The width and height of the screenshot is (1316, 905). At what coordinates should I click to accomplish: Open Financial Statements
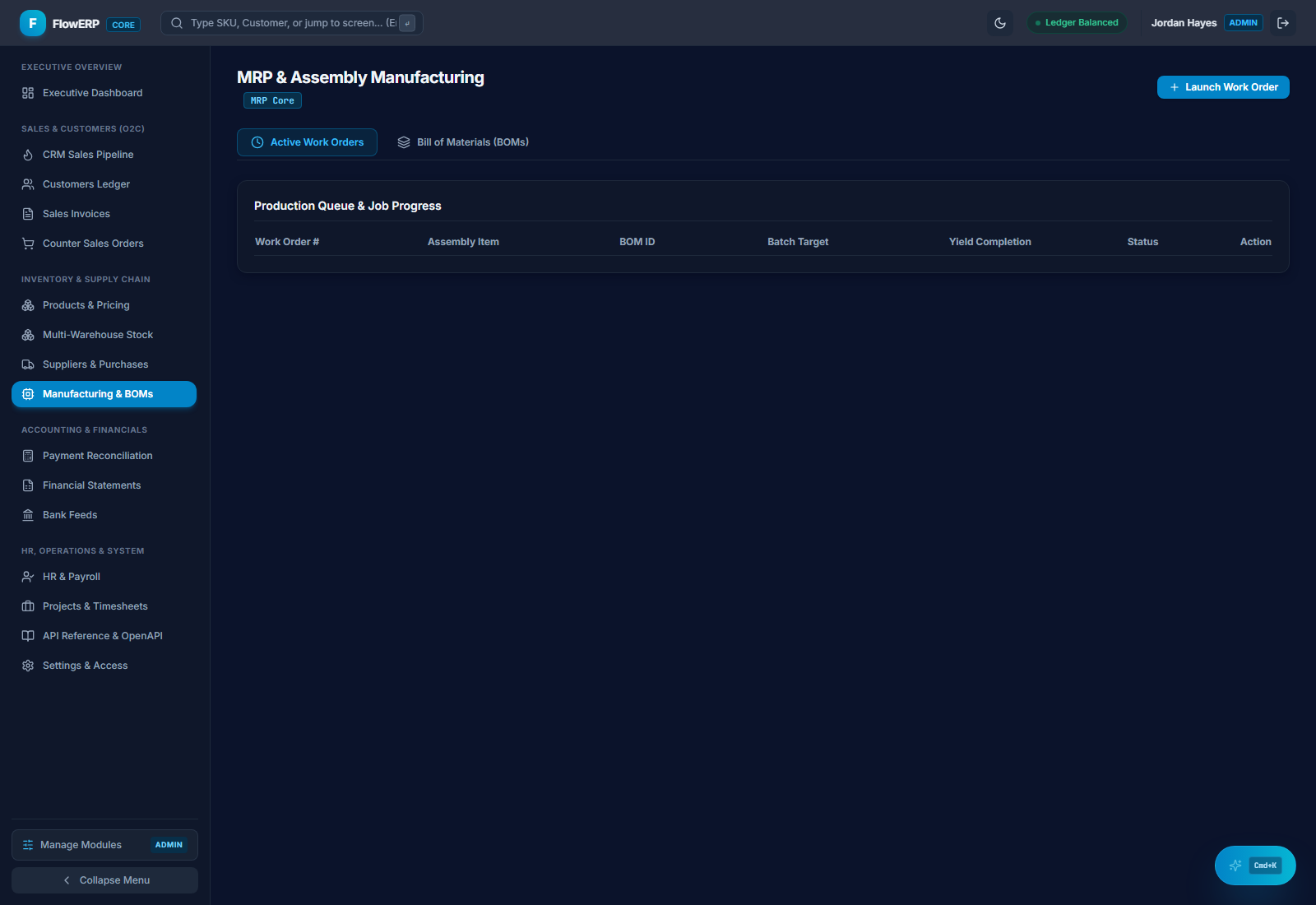(x=104, y=485)
